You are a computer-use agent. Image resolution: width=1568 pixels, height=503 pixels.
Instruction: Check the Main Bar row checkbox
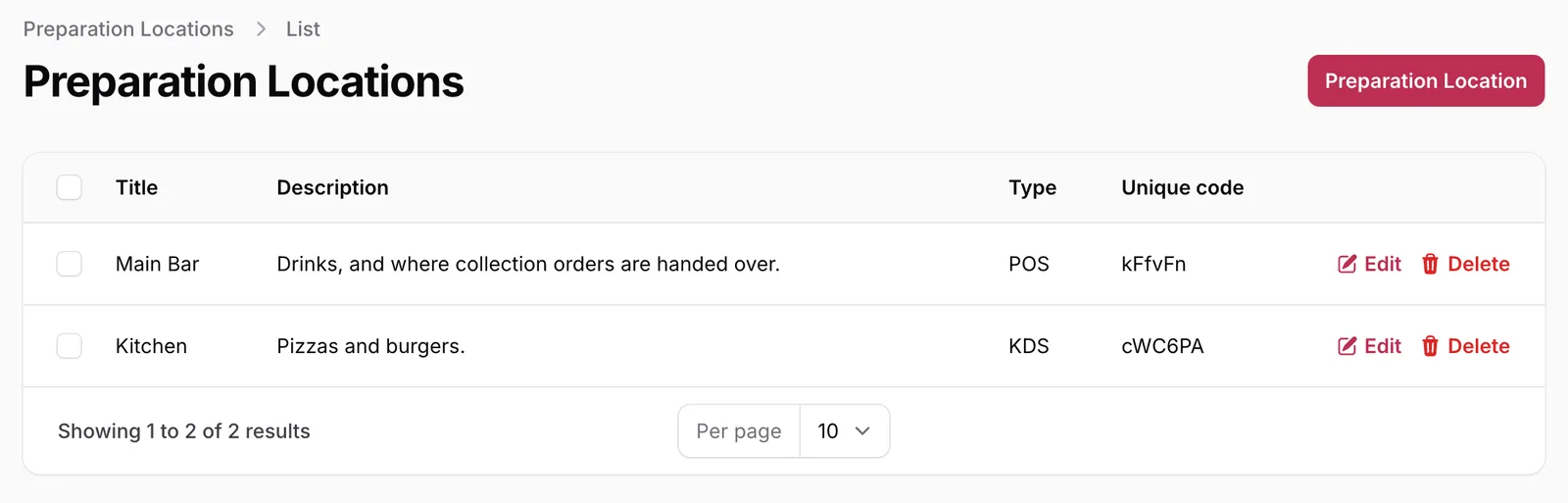pos(70,264)
